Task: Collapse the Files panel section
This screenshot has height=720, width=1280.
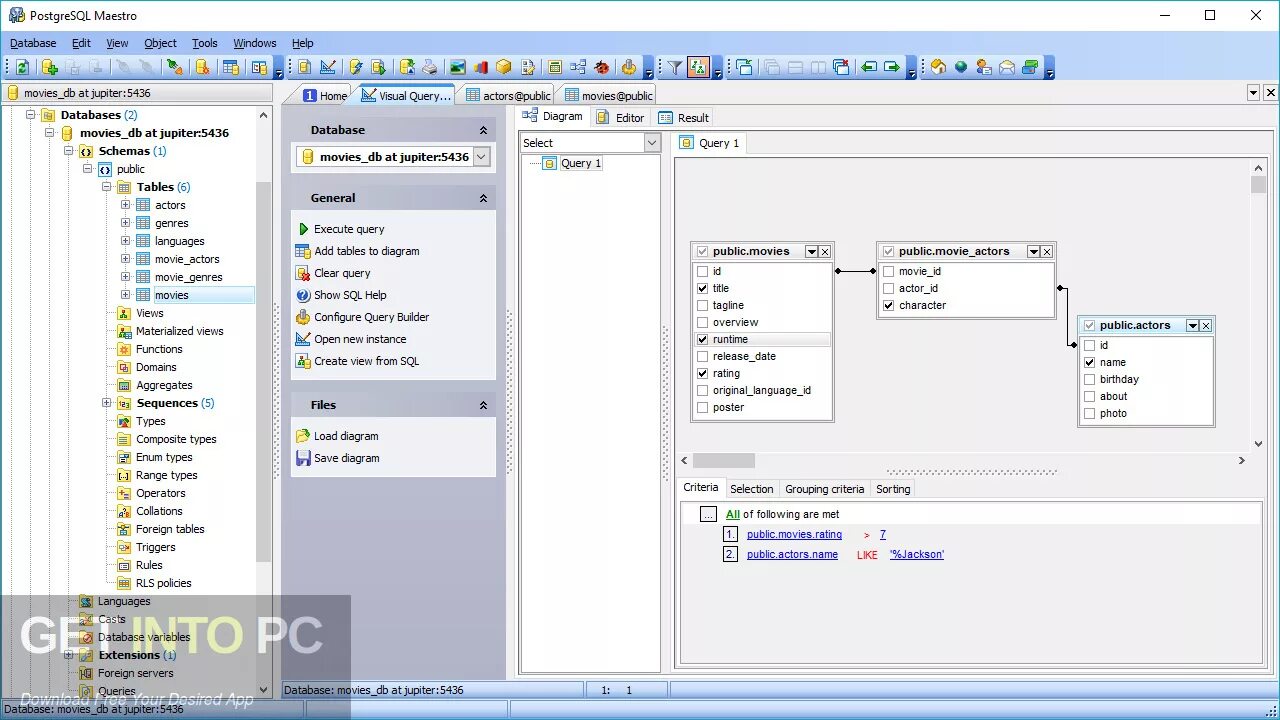Action: [483, 405]
